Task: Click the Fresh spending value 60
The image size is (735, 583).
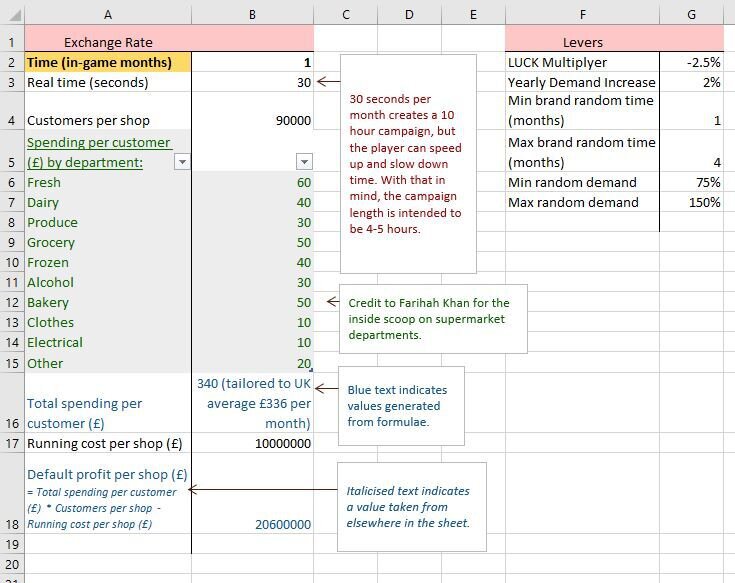Action: pos(253,182)
